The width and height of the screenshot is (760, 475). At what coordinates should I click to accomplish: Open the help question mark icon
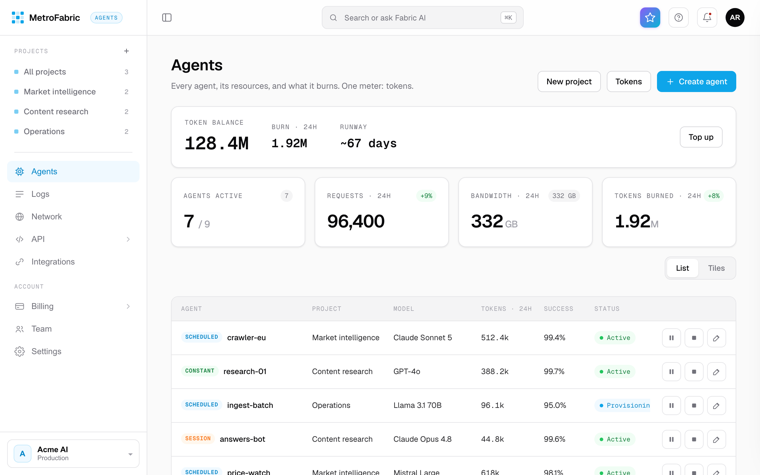pyautogui.click(x=679, y=17)
